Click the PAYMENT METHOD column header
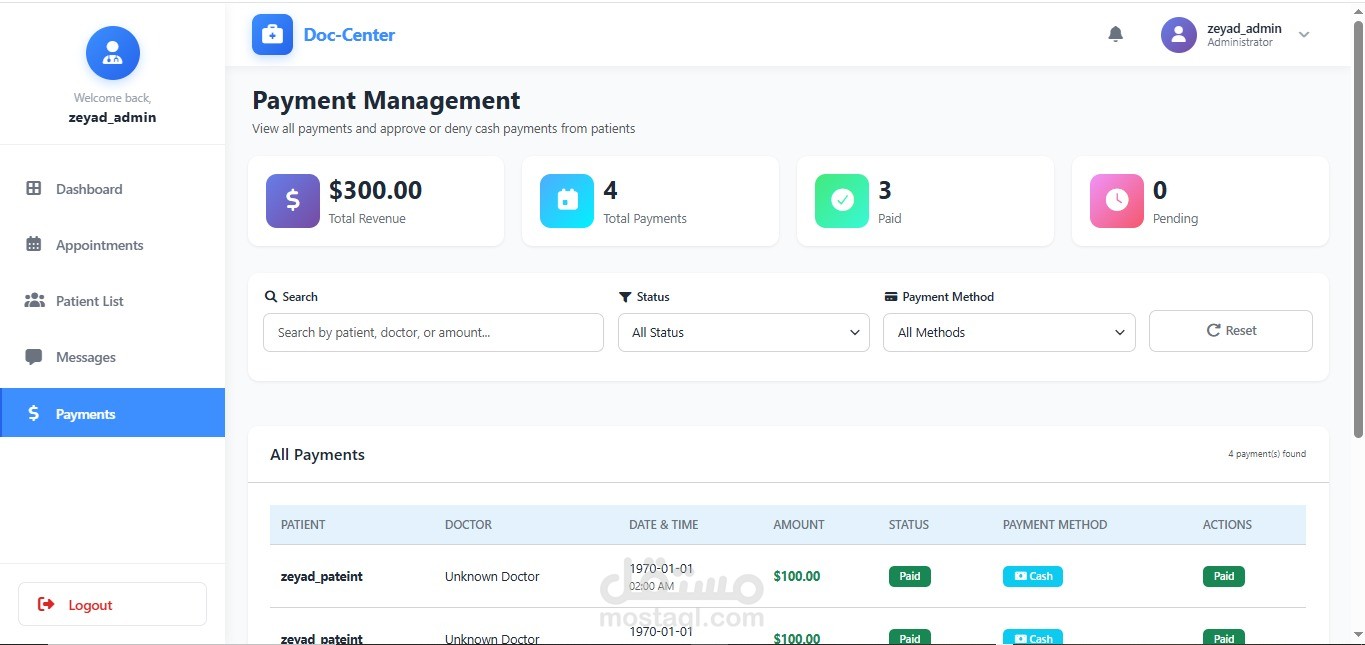 pos(1055,525)
